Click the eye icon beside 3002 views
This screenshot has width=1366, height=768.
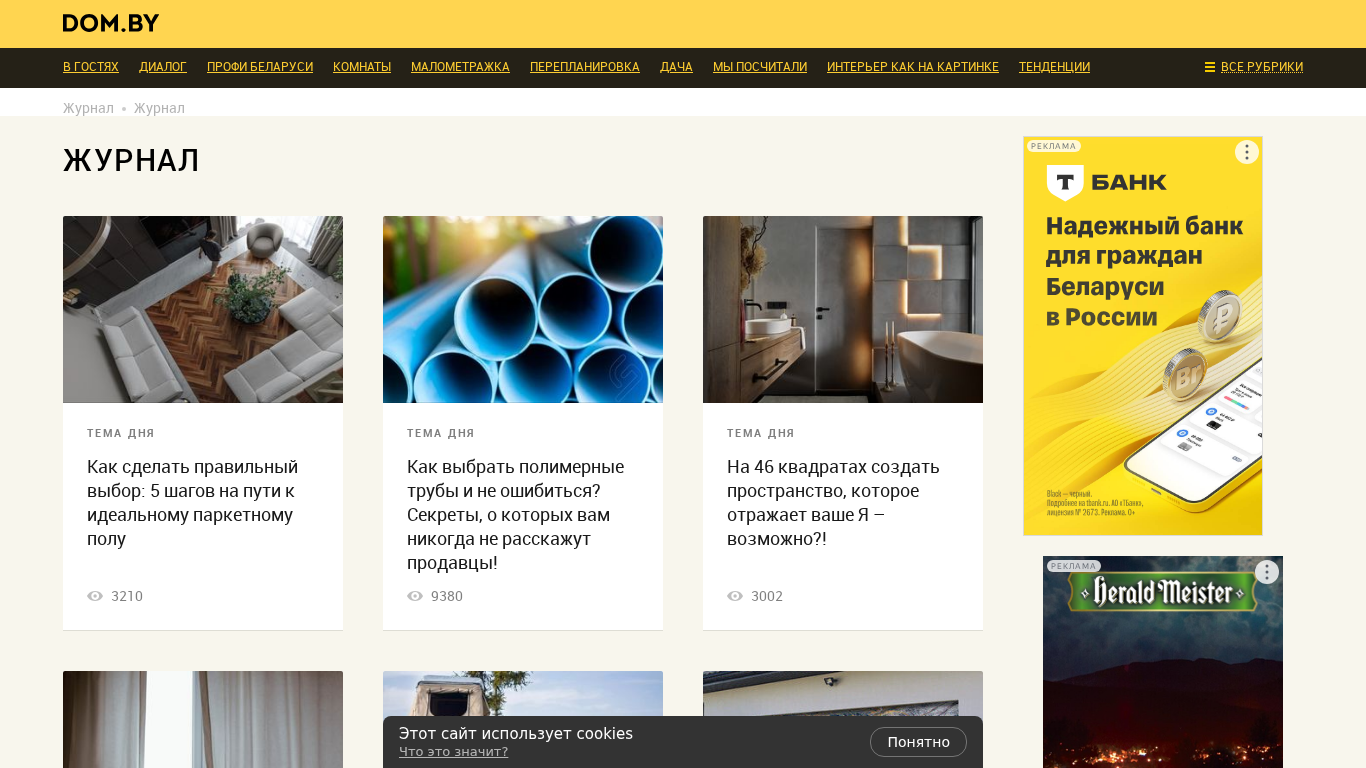pos(735,596)
